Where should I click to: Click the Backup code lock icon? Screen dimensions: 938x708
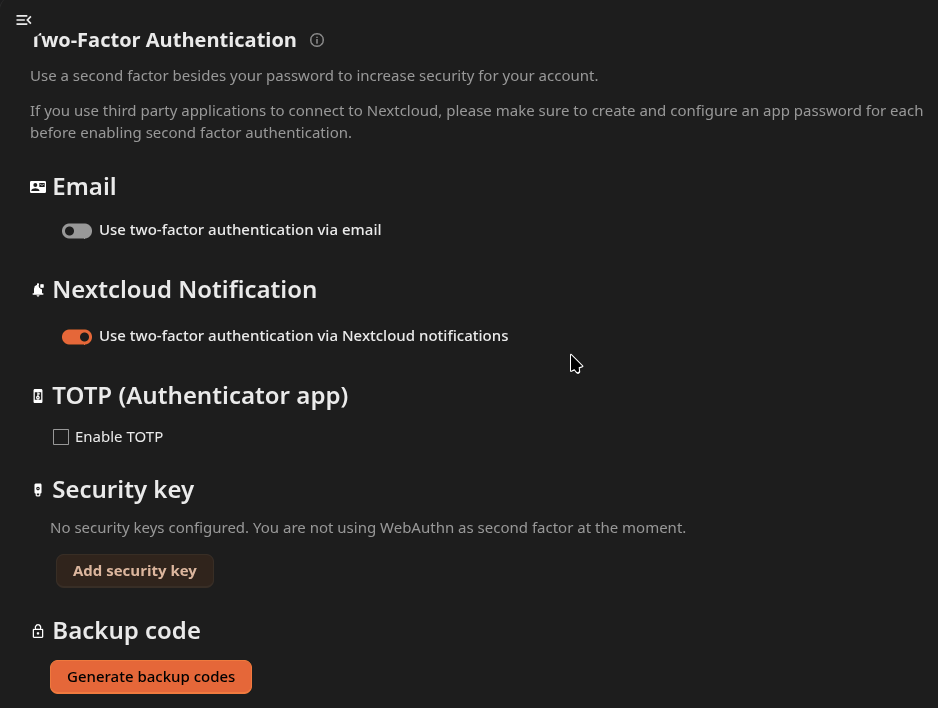point(38,631)
